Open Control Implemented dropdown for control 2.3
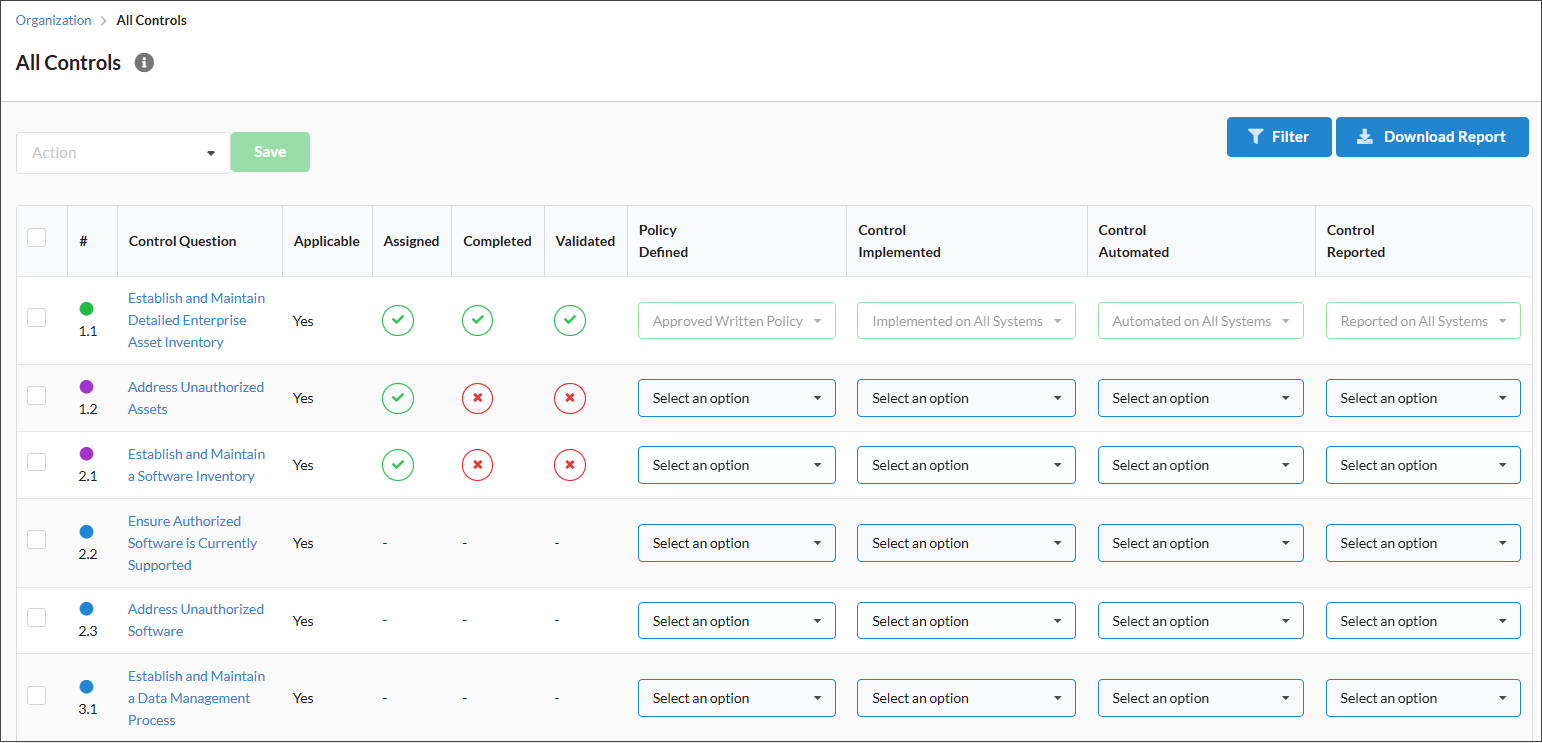 click(966, 621)
